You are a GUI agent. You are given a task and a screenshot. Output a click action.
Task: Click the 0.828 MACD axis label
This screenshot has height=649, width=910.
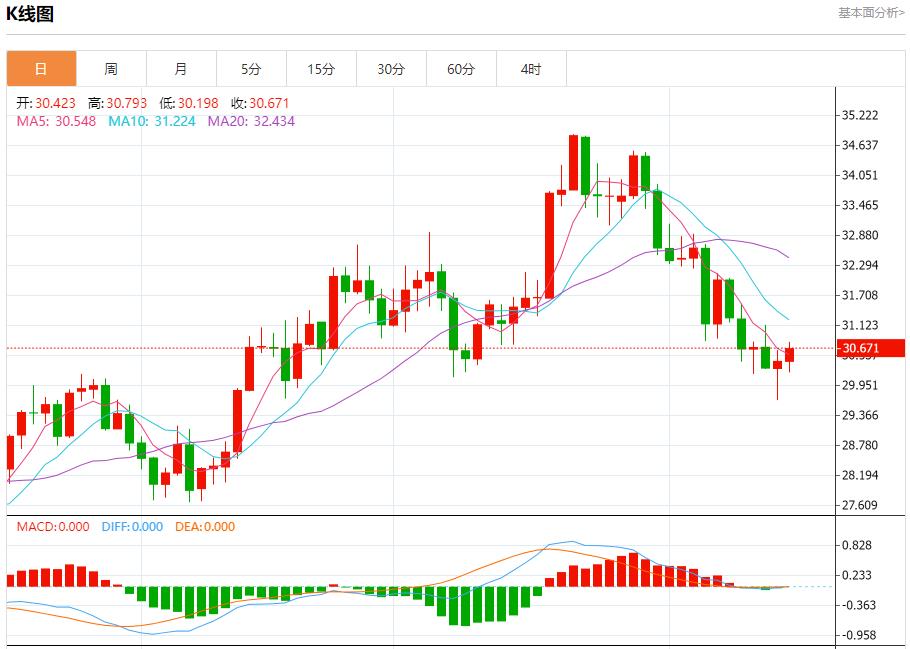(857, 545)
